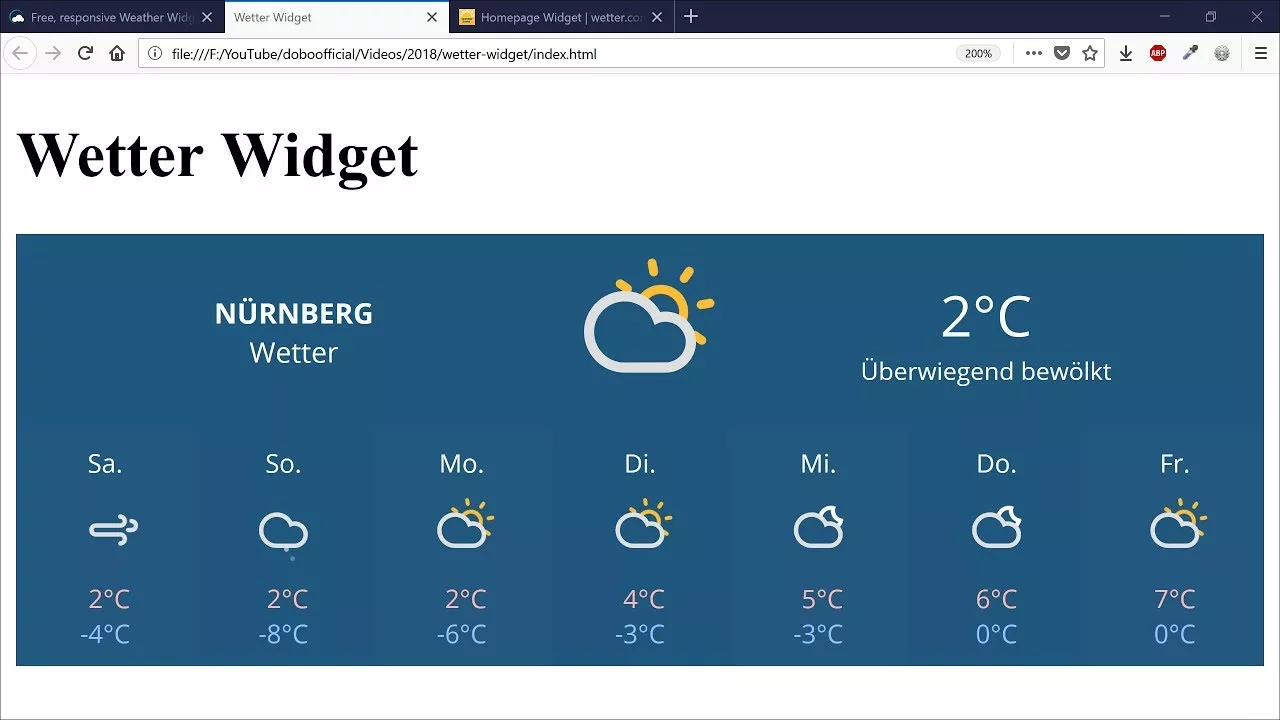Viewport: 1280px width, 720px height.
Task: Click the windy weather icon under Sa.
Action: tap(113, 529)
